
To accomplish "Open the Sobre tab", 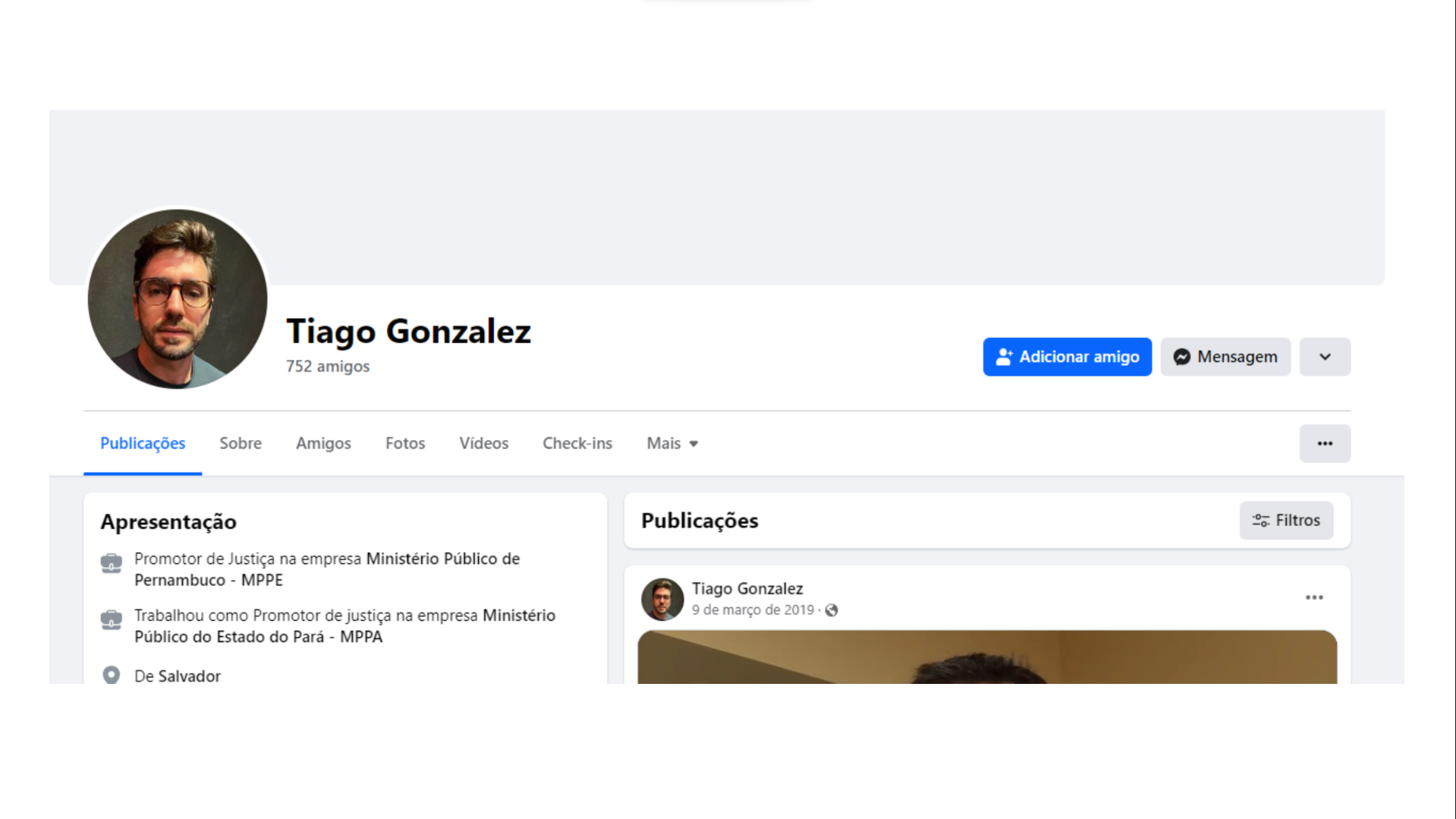I will (x=241, y=443).
